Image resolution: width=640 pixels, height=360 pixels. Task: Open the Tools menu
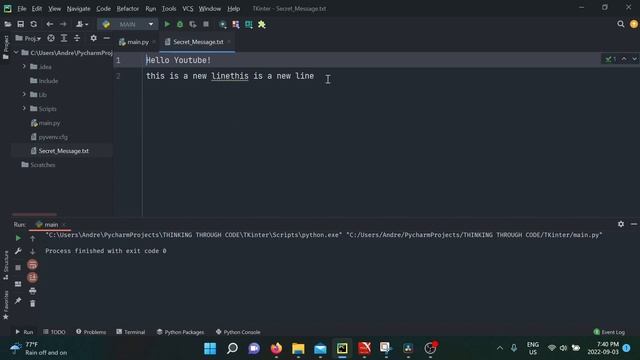169,9
